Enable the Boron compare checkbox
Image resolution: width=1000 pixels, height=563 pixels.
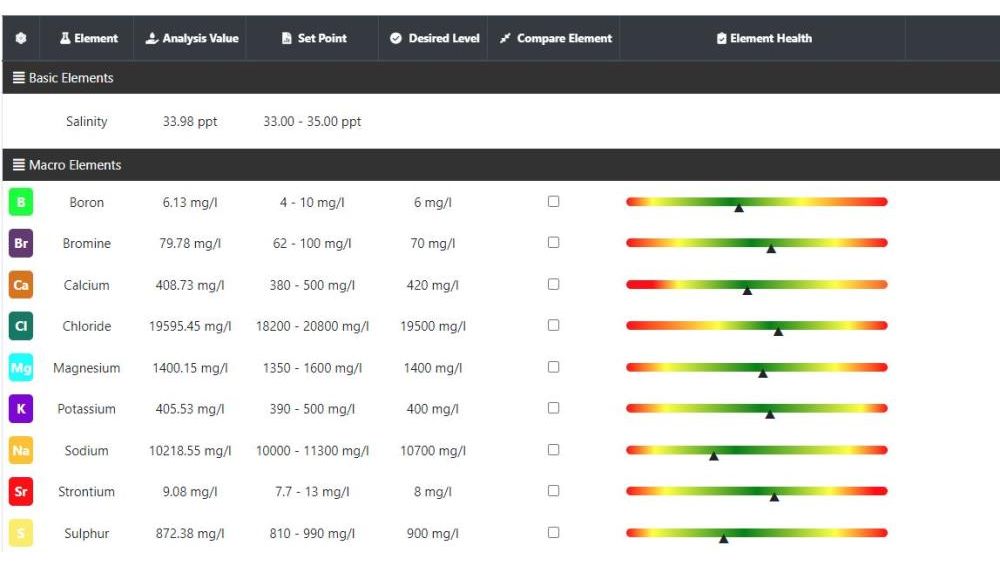(554, 202)
